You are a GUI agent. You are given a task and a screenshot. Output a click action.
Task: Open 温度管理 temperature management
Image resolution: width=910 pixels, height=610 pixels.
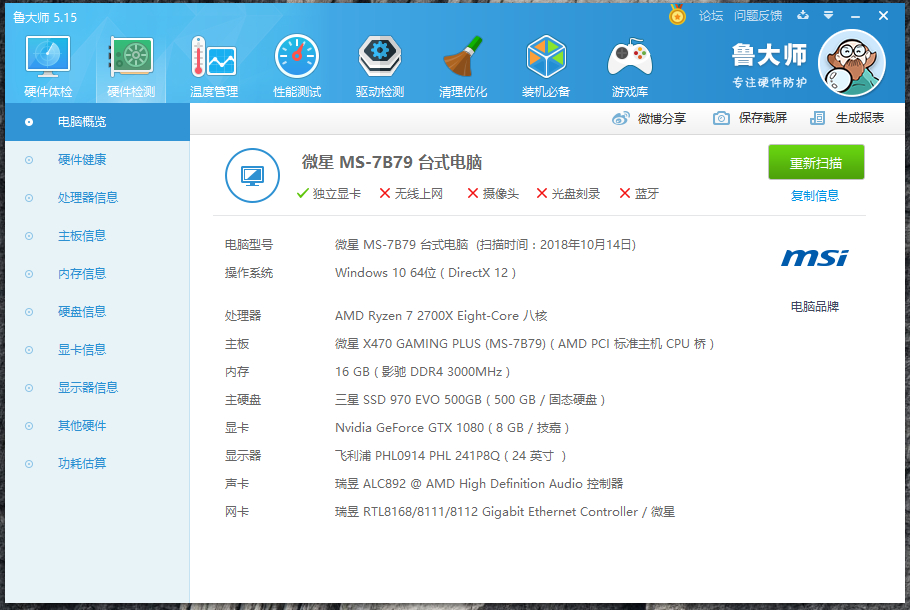coord(214,67)
